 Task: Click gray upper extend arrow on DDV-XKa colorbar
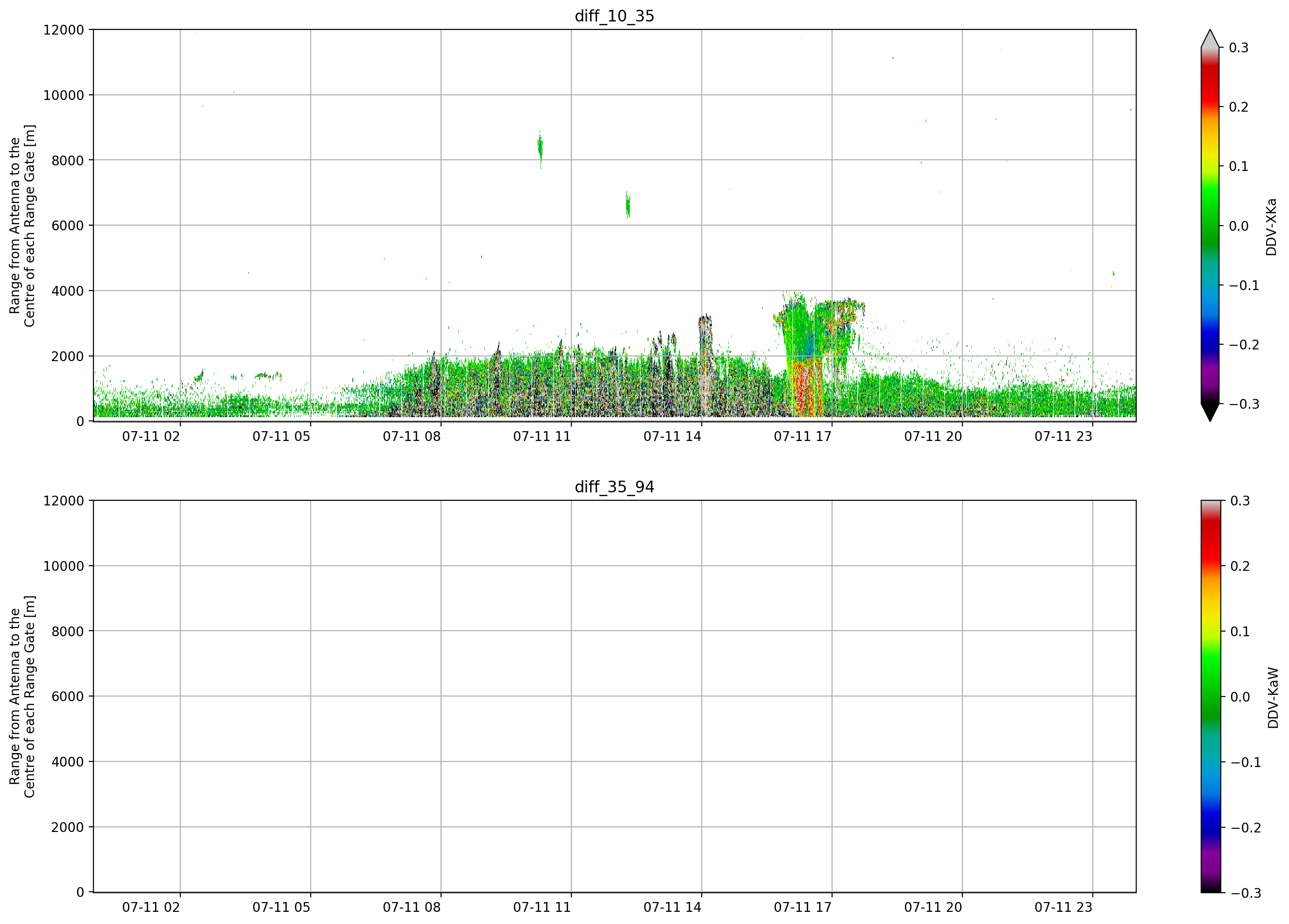pos(1210,39)
